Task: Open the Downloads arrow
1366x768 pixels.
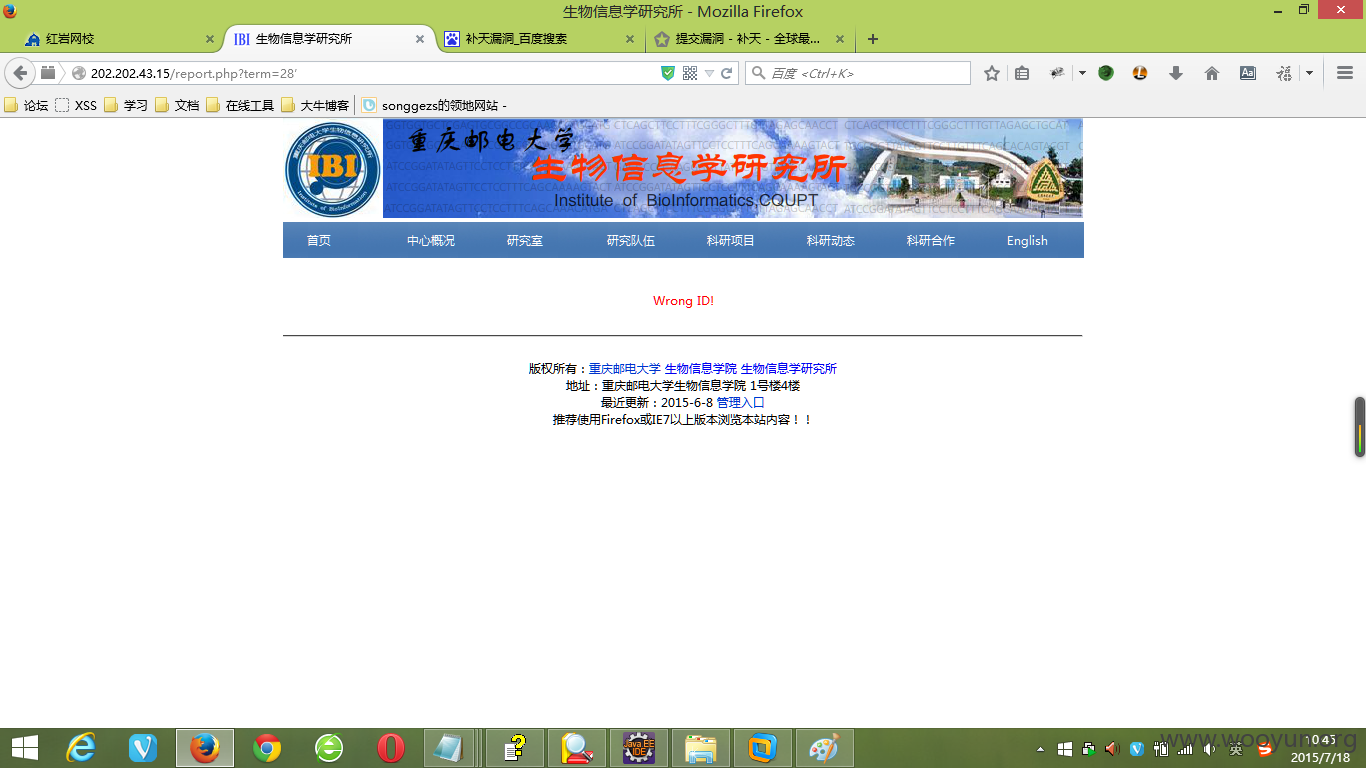Action: click(1176, 73)
